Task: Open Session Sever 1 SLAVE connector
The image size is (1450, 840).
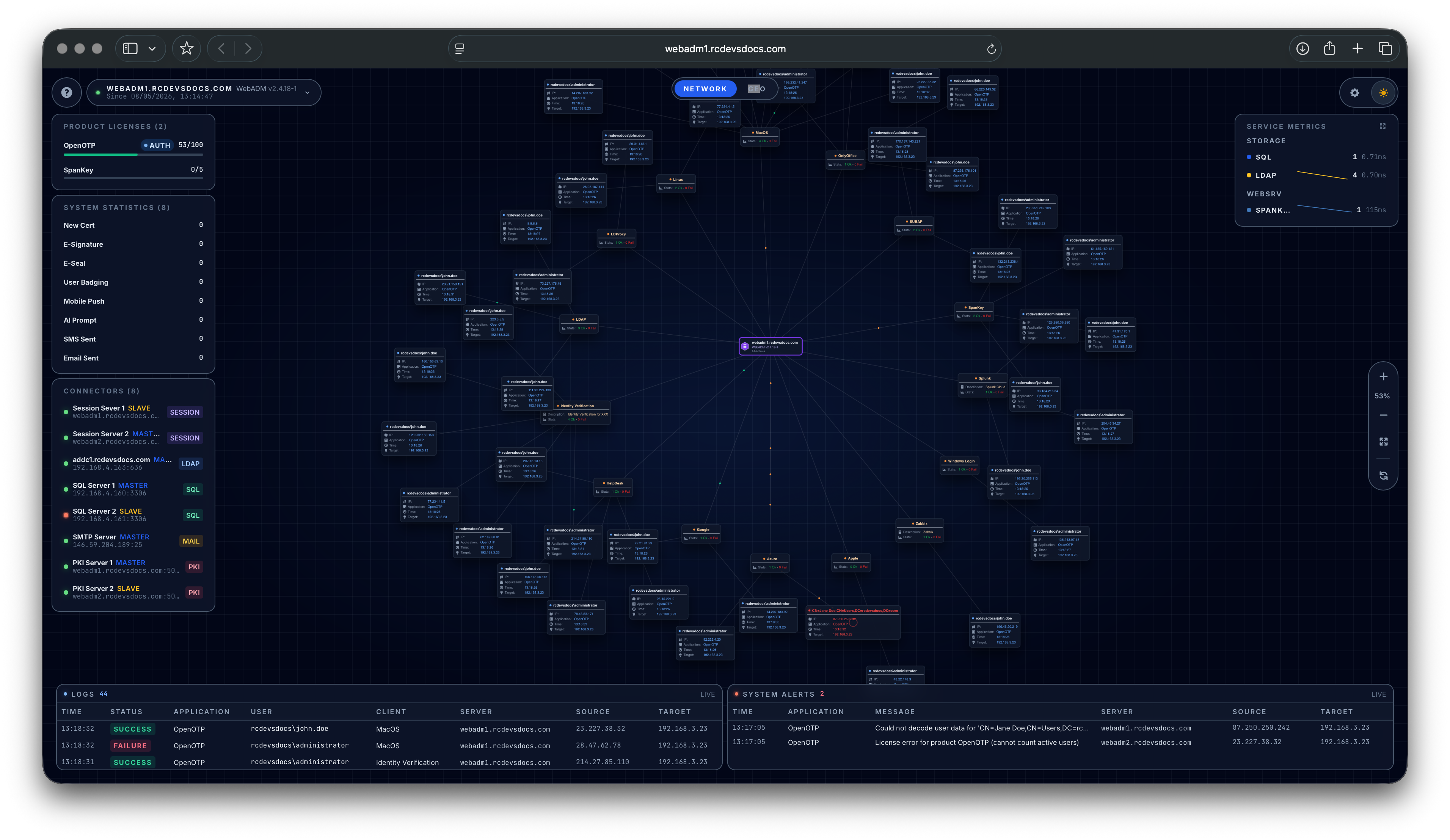Action: pos(133,412)
